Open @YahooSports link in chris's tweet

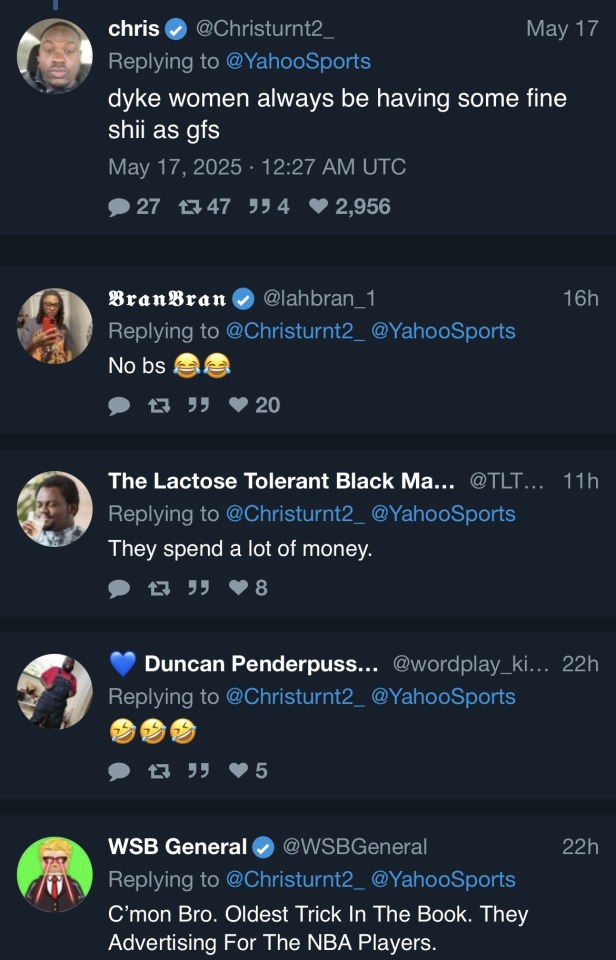click(298, 62)
